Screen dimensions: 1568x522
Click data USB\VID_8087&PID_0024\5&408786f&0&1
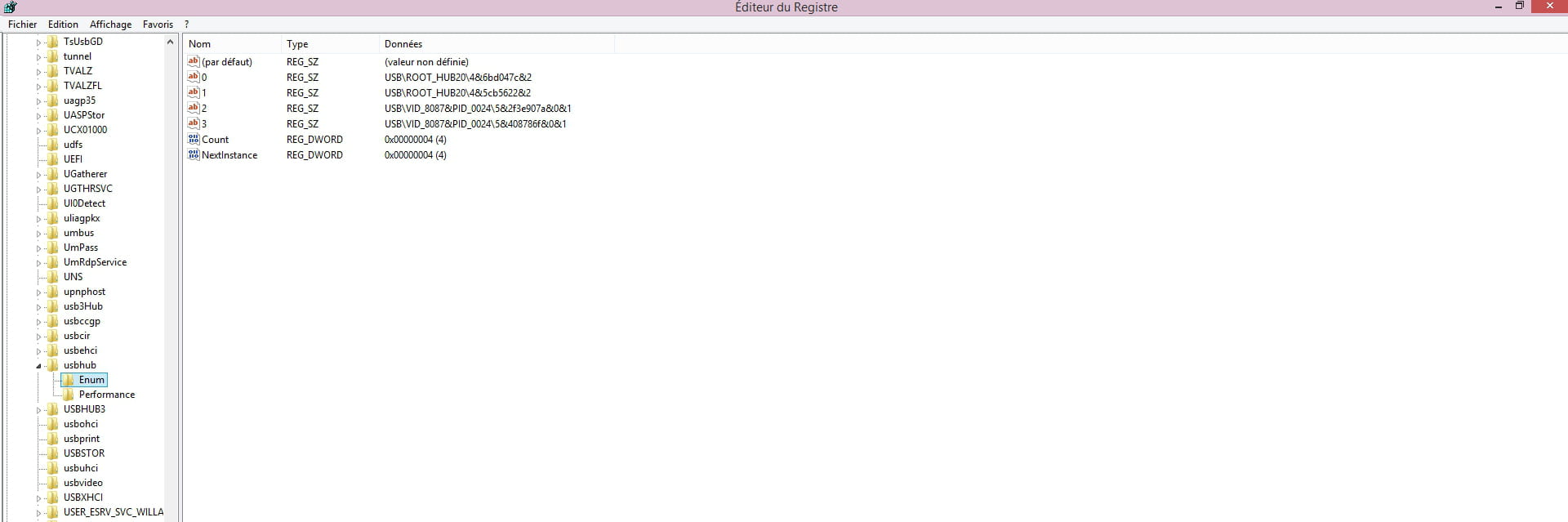coord(476,124)
